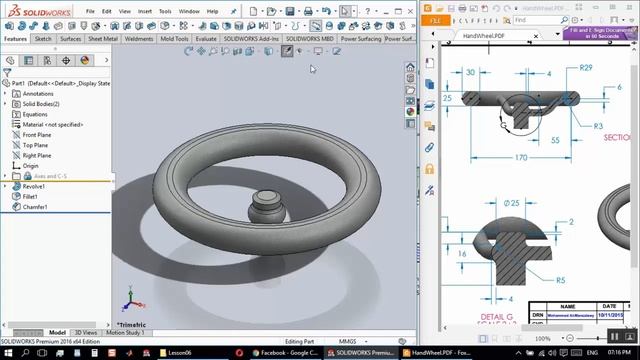The image size is (640, 360).
Task: Switch to the Evaluate tab
Action: [x=206, y=39]
